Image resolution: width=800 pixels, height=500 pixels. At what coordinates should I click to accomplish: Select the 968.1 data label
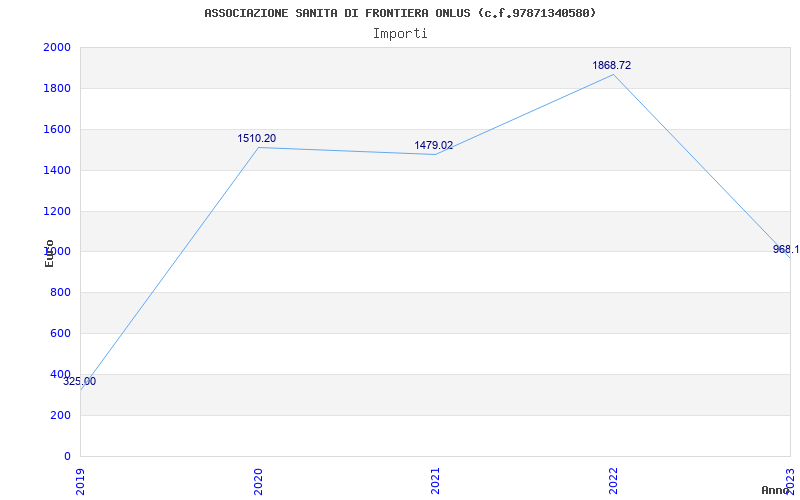click(786, 249)
